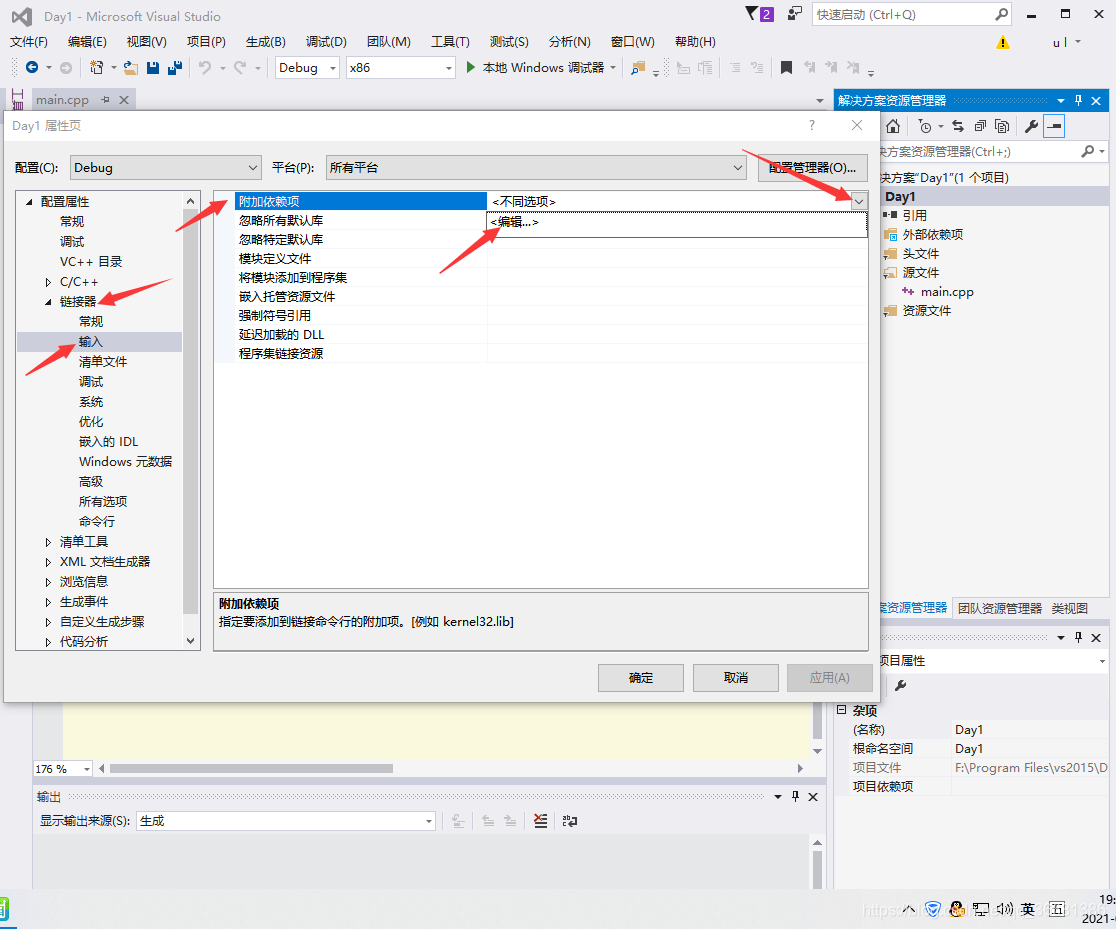This screenshot has height=929, width=1116.
Task: Click the new project toolbar icon
Action: tap(96, 68)
